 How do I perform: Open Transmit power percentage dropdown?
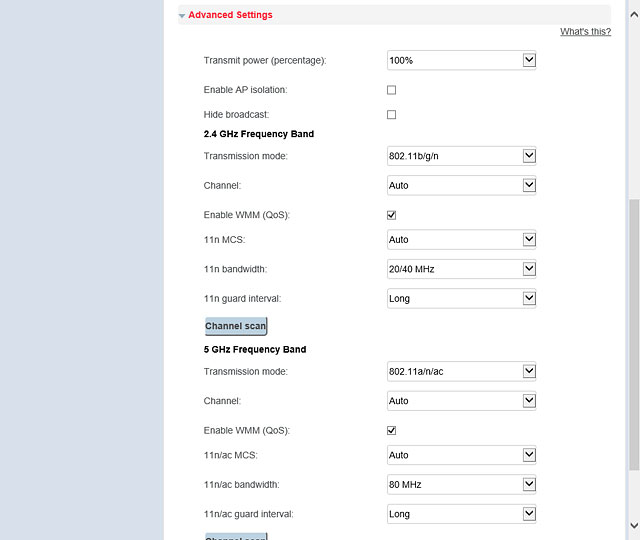coord(461,60)
